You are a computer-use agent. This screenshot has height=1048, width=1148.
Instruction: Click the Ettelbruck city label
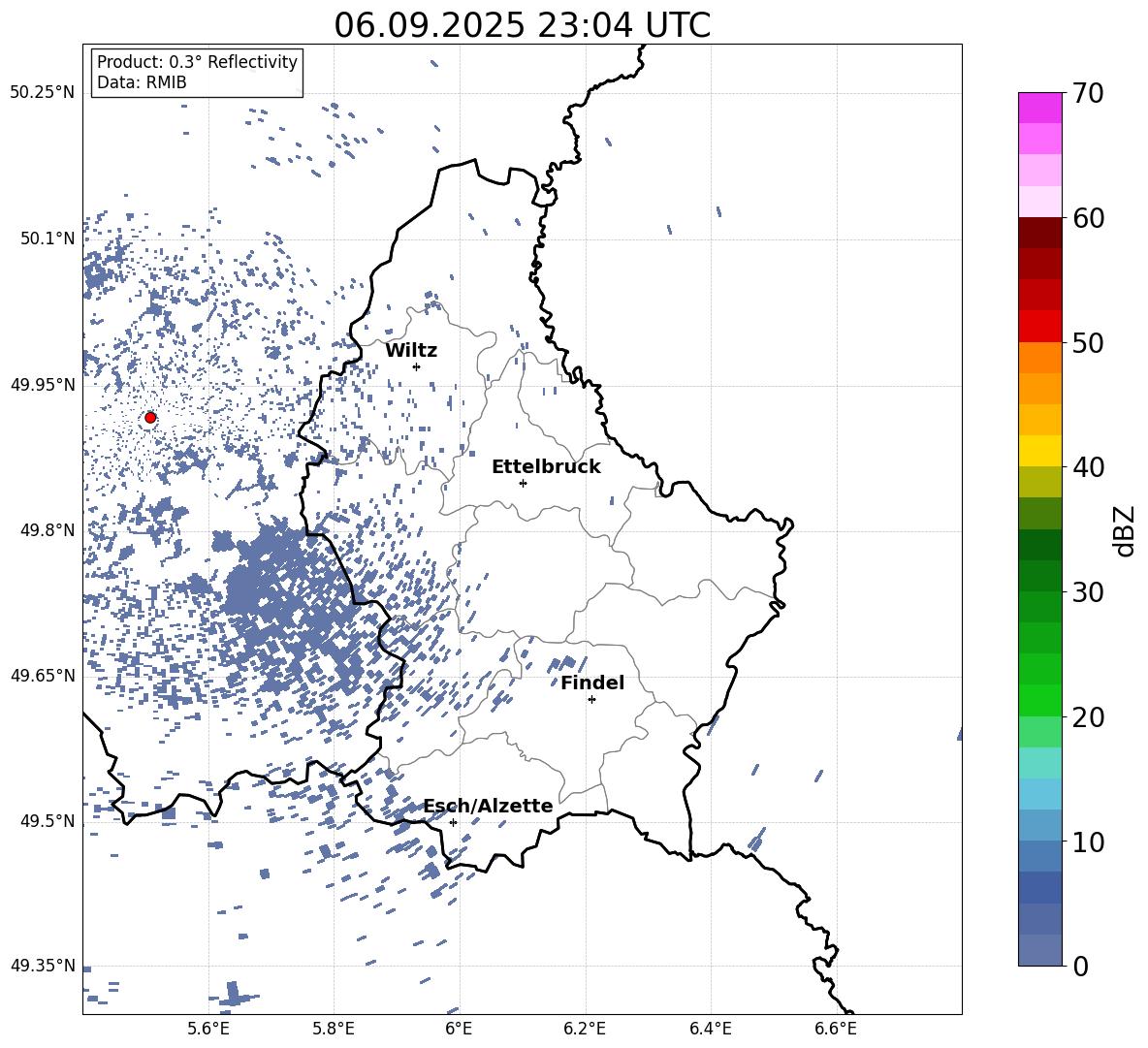546,467
